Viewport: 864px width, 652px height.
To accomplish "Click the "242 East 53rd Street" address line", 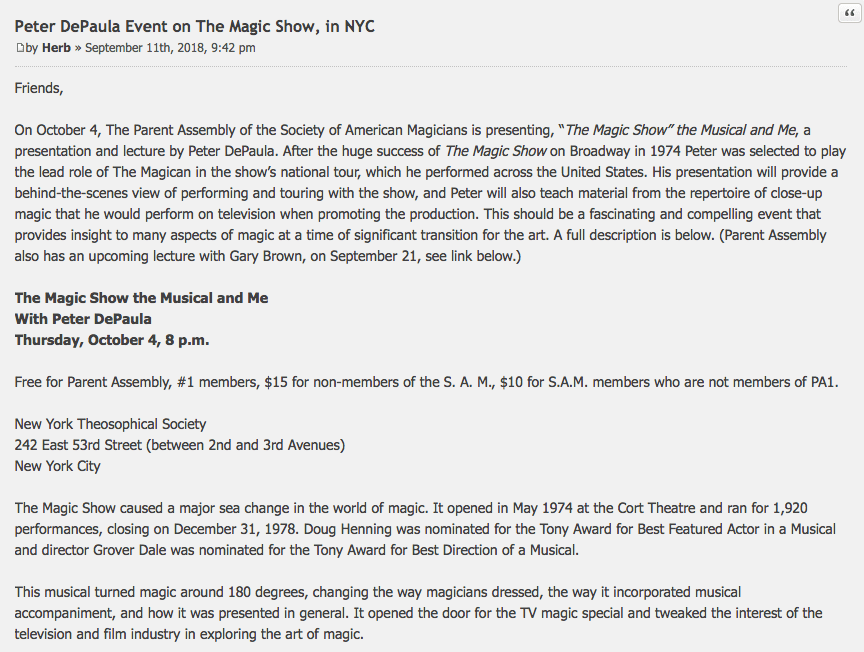I will pyautogui.click(x=180, y=445).
